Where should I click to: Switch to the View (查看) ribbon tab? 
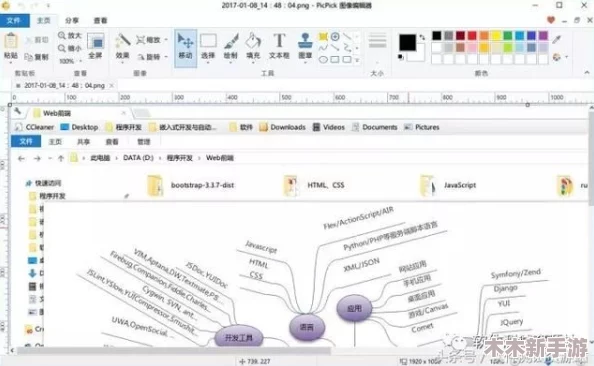(100, 20)
